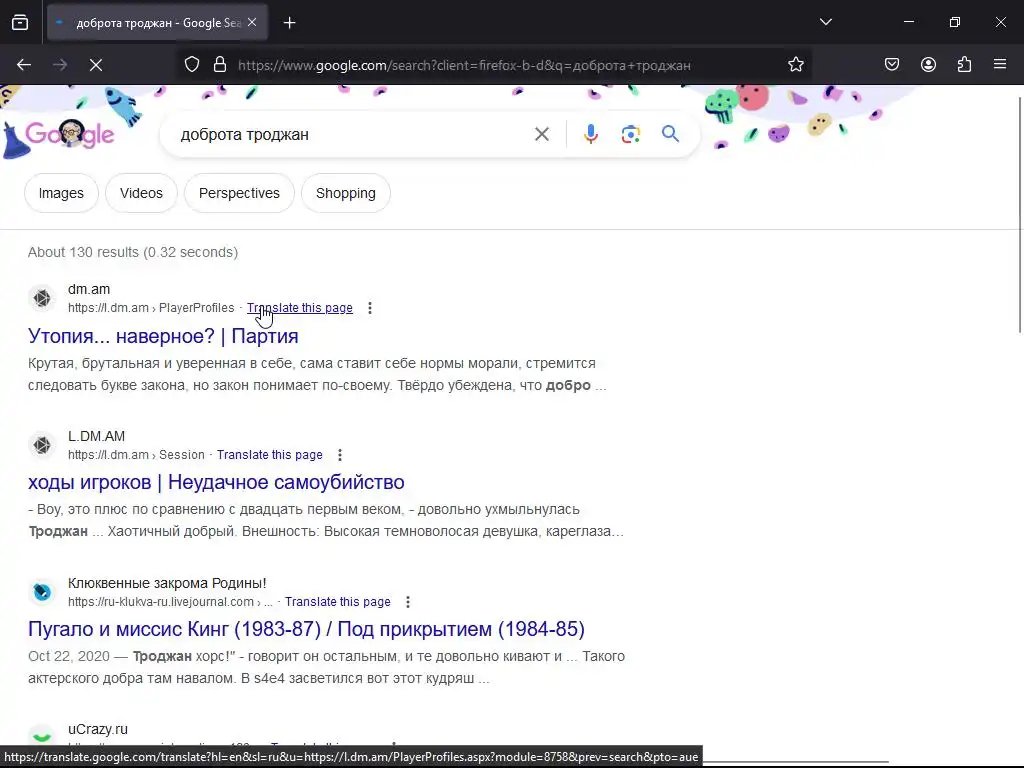Click the About 130 results text
1024x768 pixels.
tap(133, 252)
